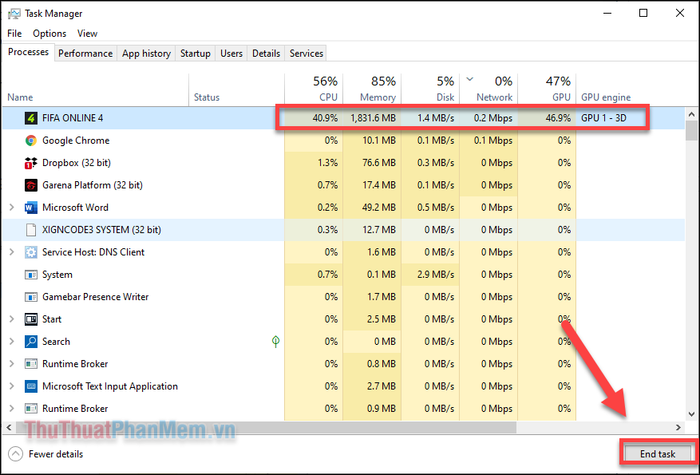Expand the Search process group
Image resolution: width=700 pixels, height=475 pixels.
[12, 342]
